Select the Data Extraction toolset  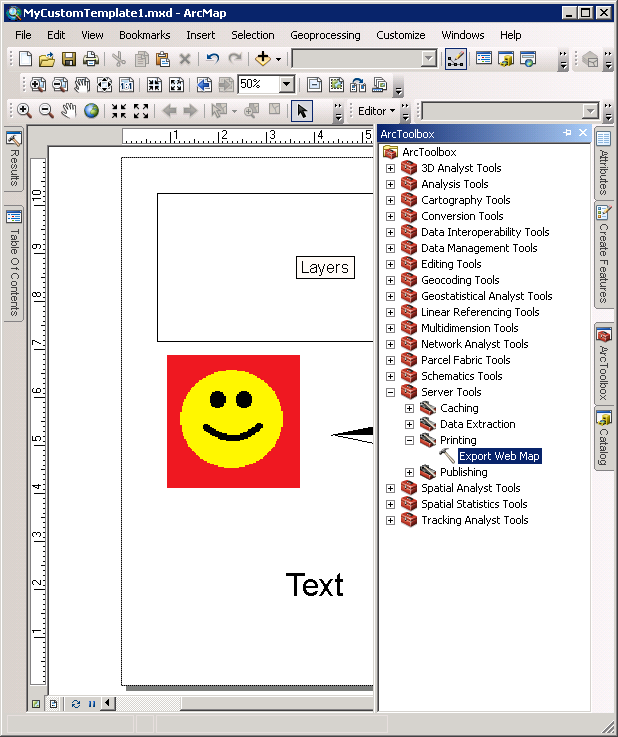click(x=477, y=424)
